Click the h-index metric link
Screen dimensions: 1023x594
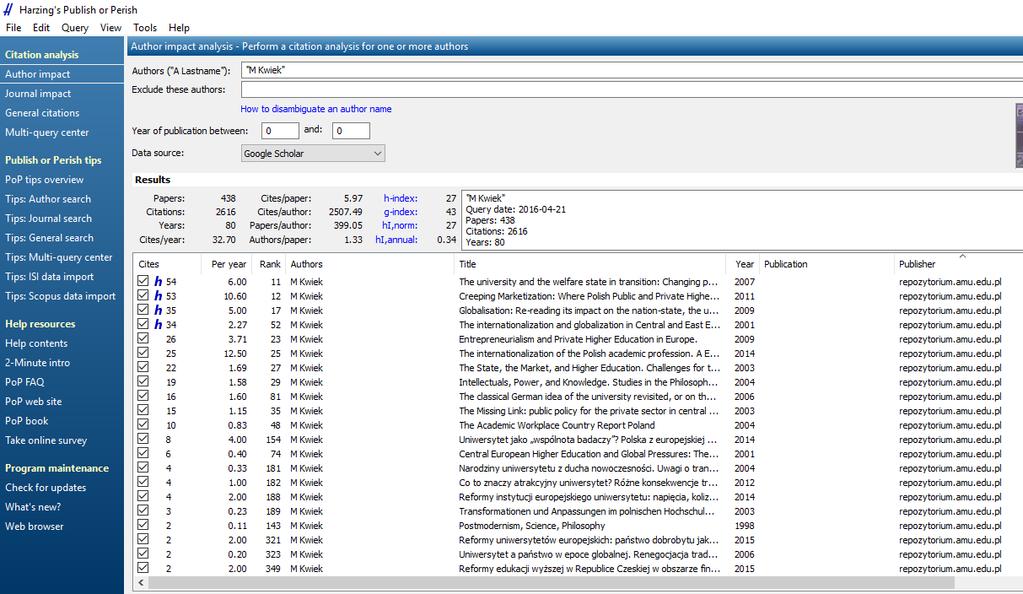coord(401,198)
